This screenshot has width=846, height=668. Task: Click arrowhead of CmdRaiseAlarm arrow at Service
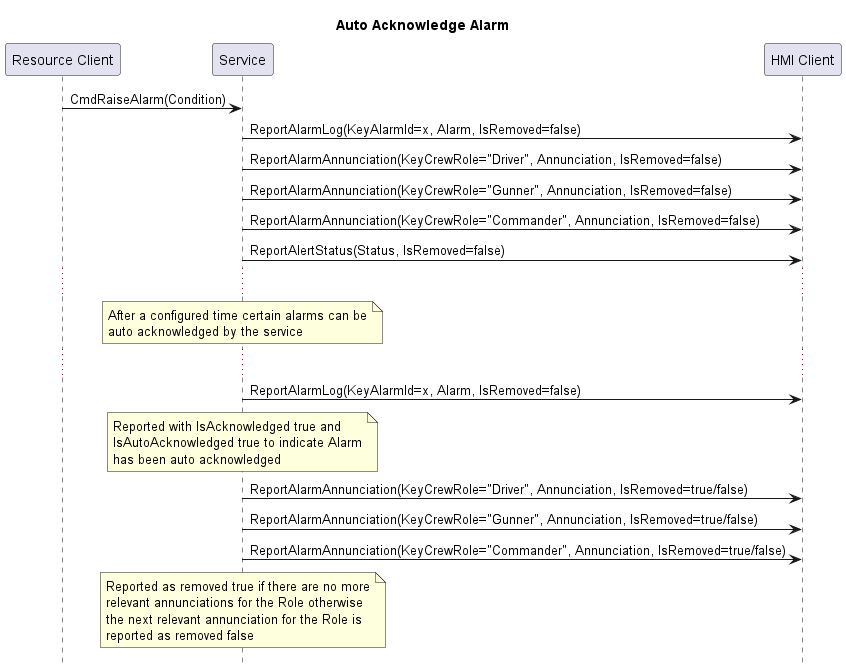point(235,109)
